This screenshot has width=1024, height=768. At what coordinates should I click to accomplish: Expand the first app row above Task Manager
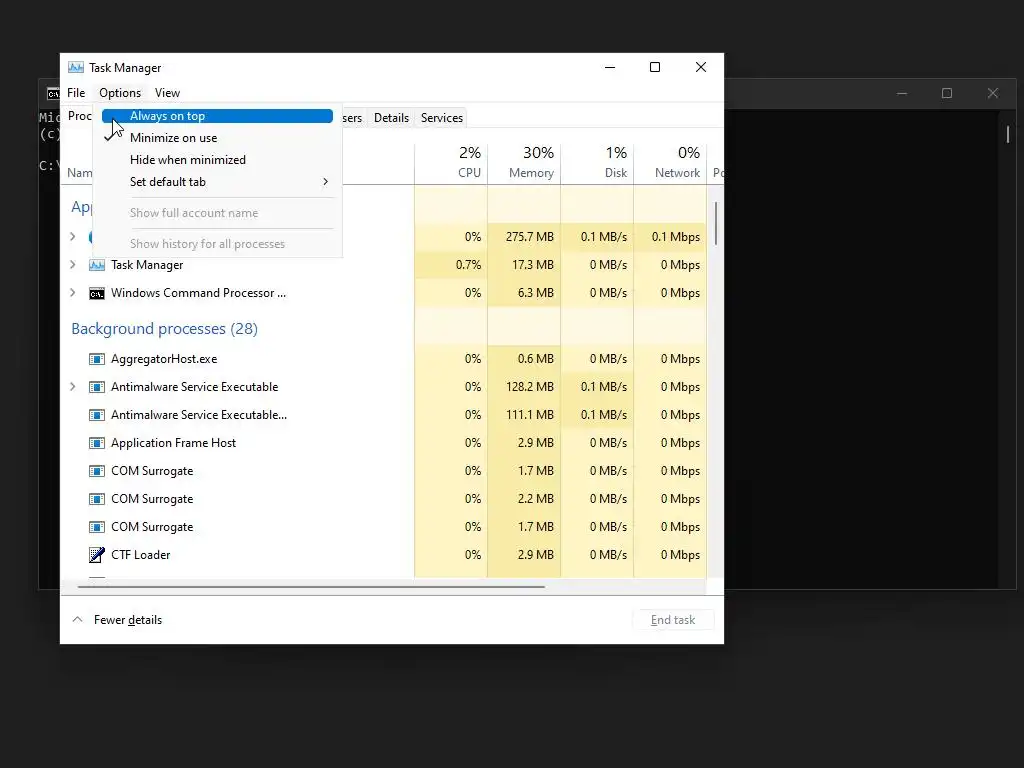pos(72,237)
